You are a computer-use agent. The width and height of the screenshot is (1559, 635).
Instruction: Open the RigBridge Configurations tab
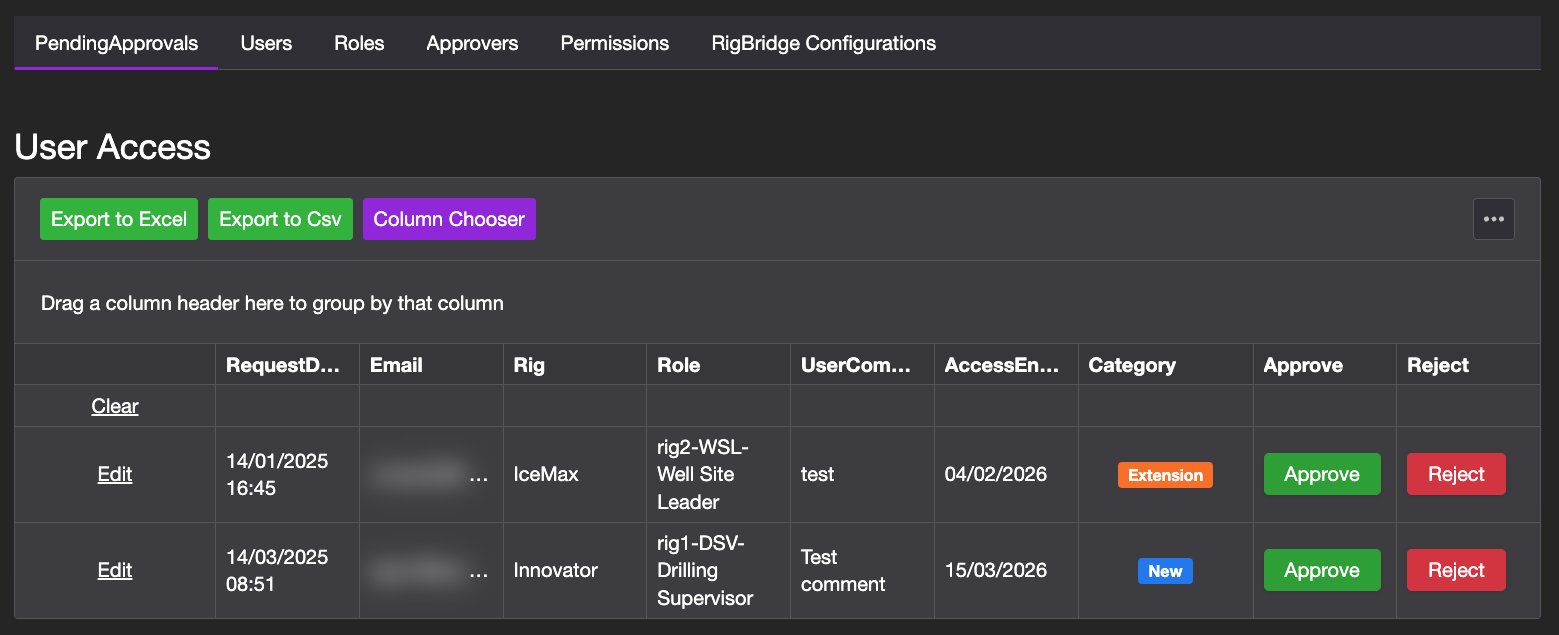point(822,43)
